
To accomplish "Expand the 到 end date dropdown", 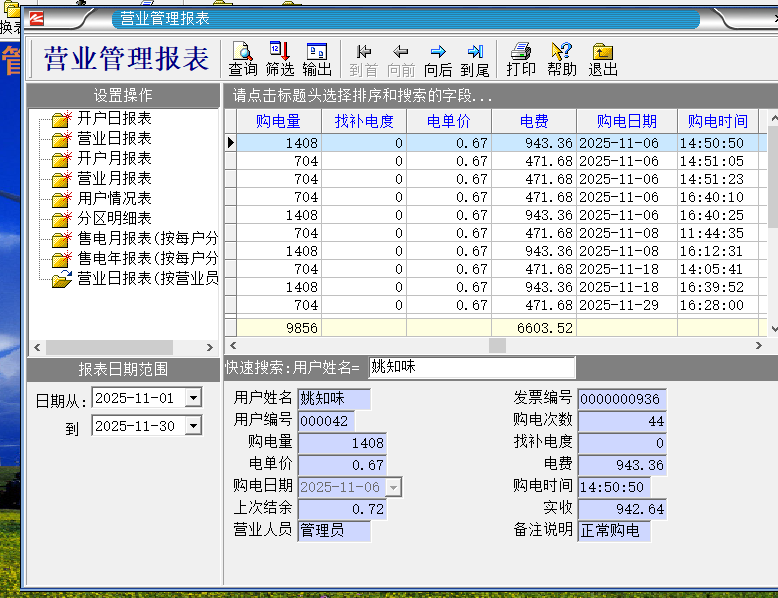I will pyautogui.click(x=193, y=426).
